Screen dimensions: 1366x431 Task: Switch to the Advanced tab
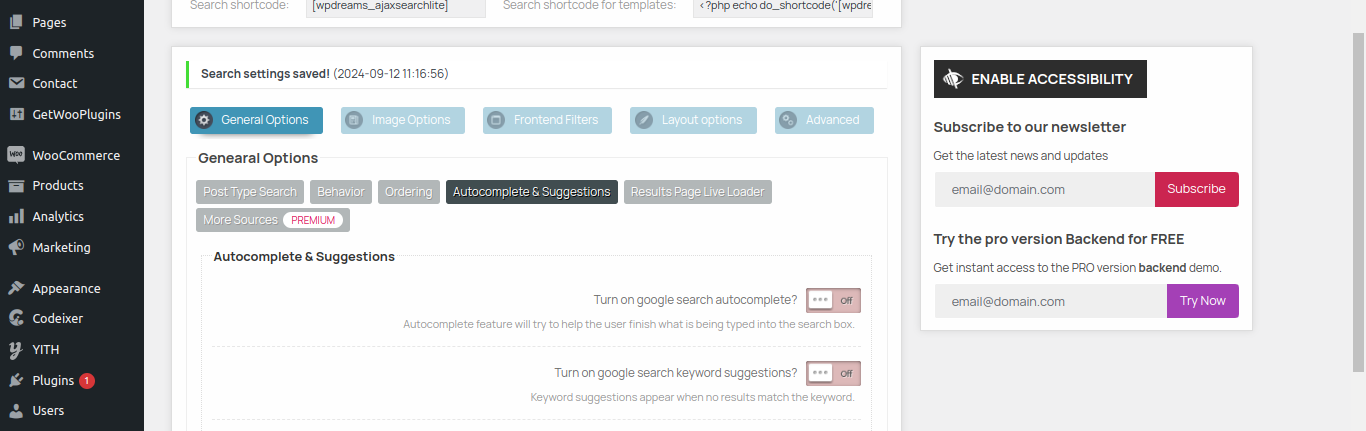(824, 120)
